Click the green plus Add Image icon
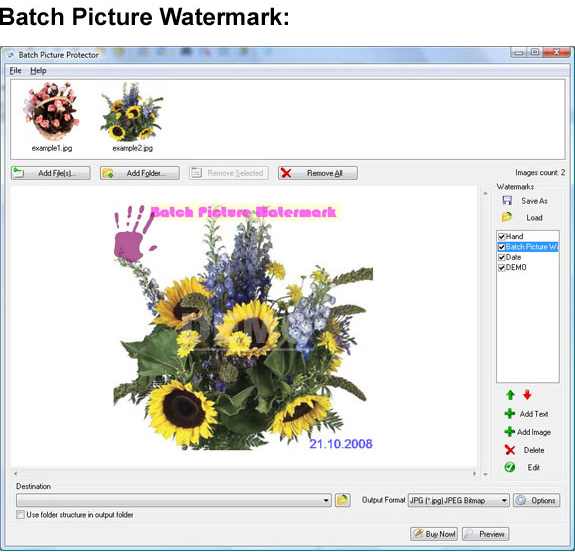Image resolution: width=575 pixels, height=552 pixels. 510,432
